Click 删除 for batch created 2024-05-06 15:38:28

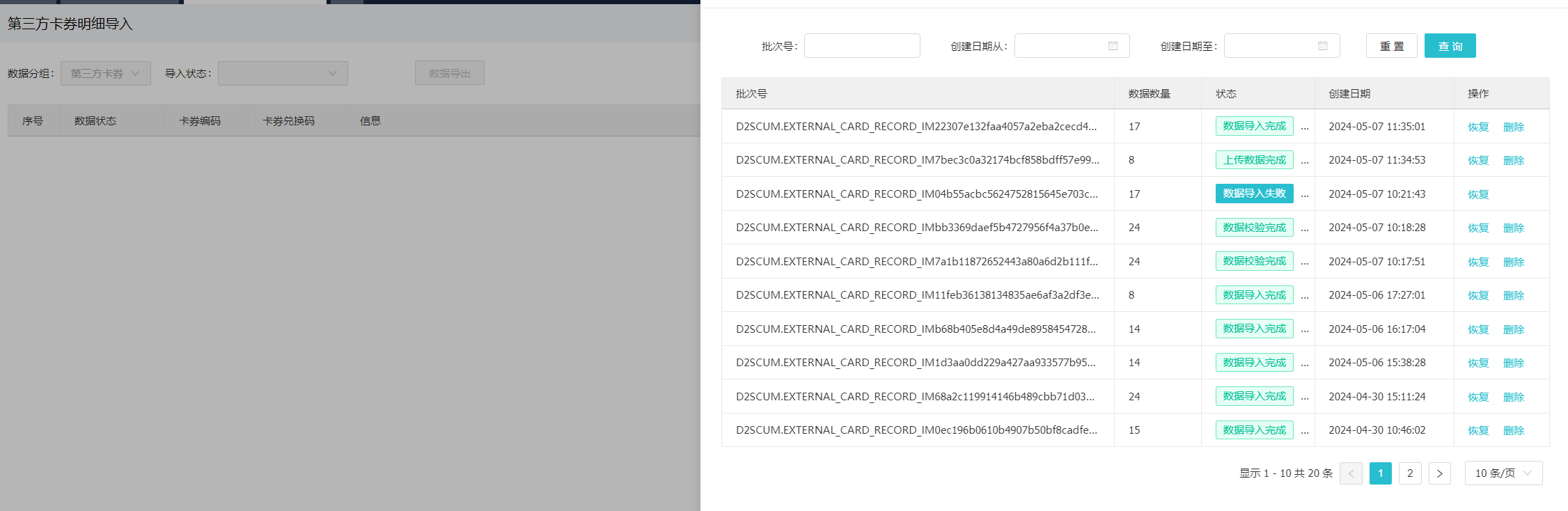point(1514,363)
